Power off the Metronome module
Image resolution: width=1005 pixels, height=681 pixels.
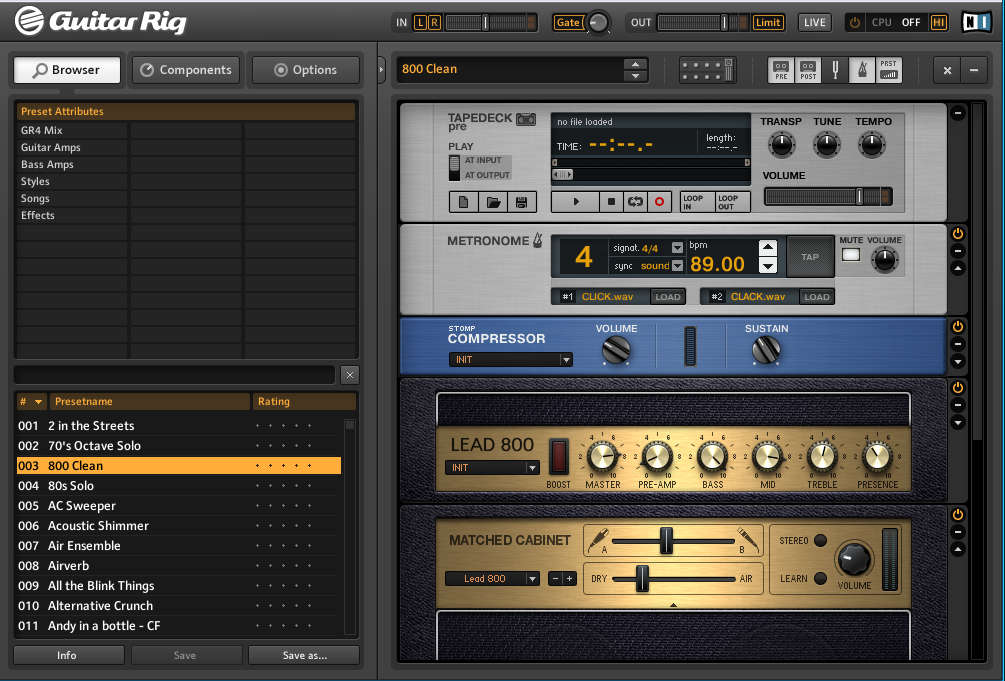958,233
